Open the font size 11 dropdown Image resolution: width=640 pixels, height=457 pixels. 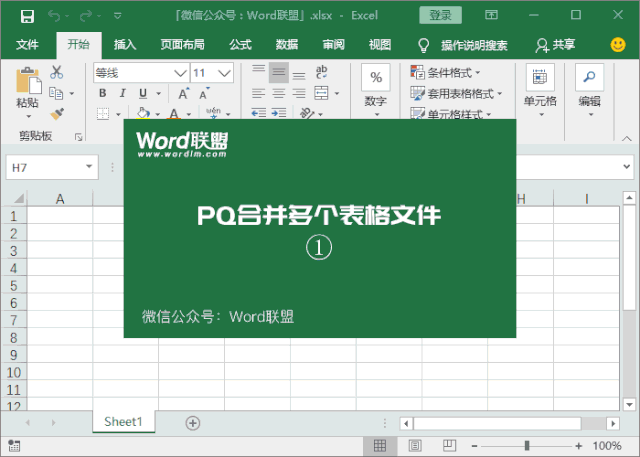224,73
